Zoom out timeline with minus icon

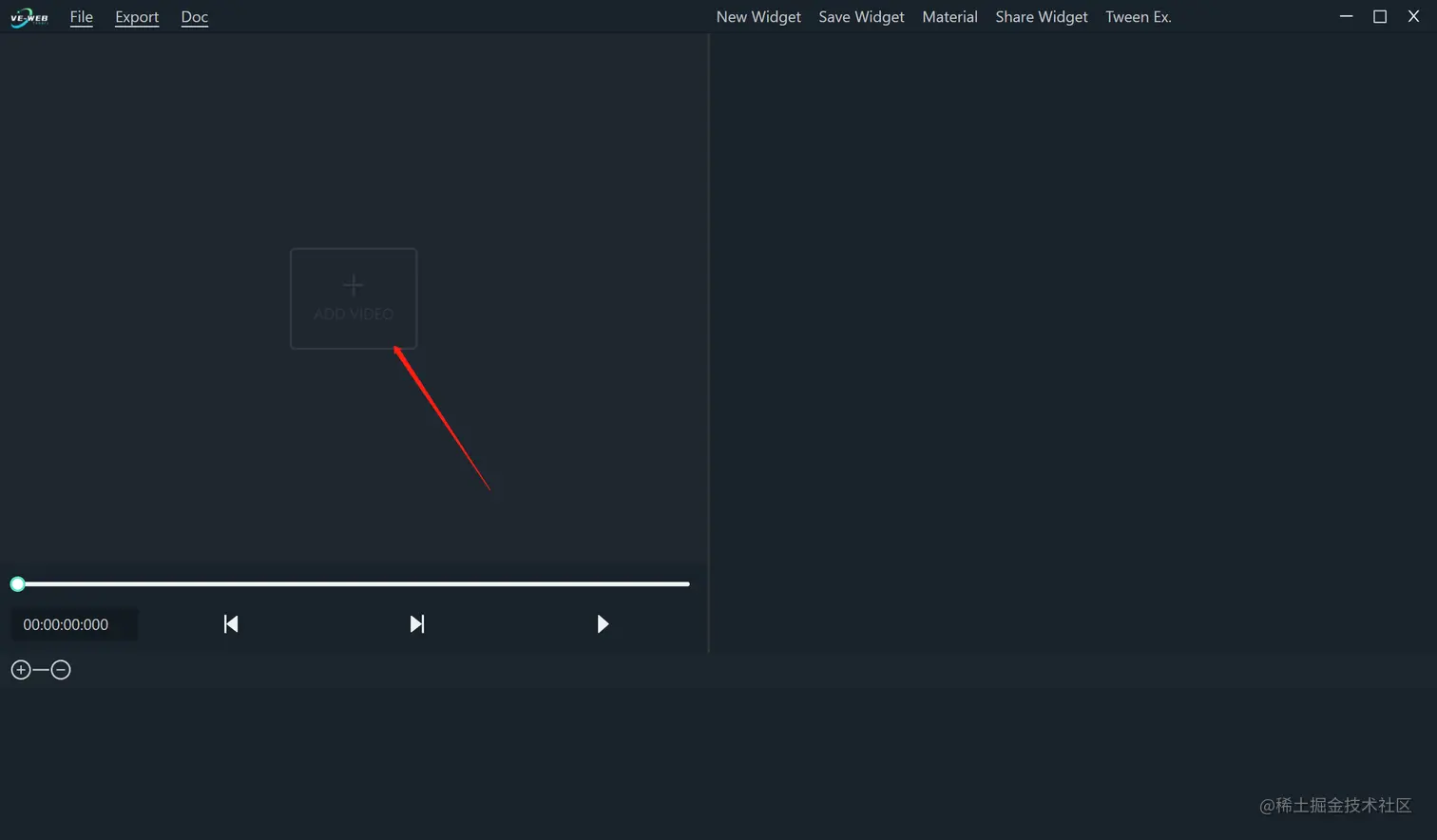(61, 670)
